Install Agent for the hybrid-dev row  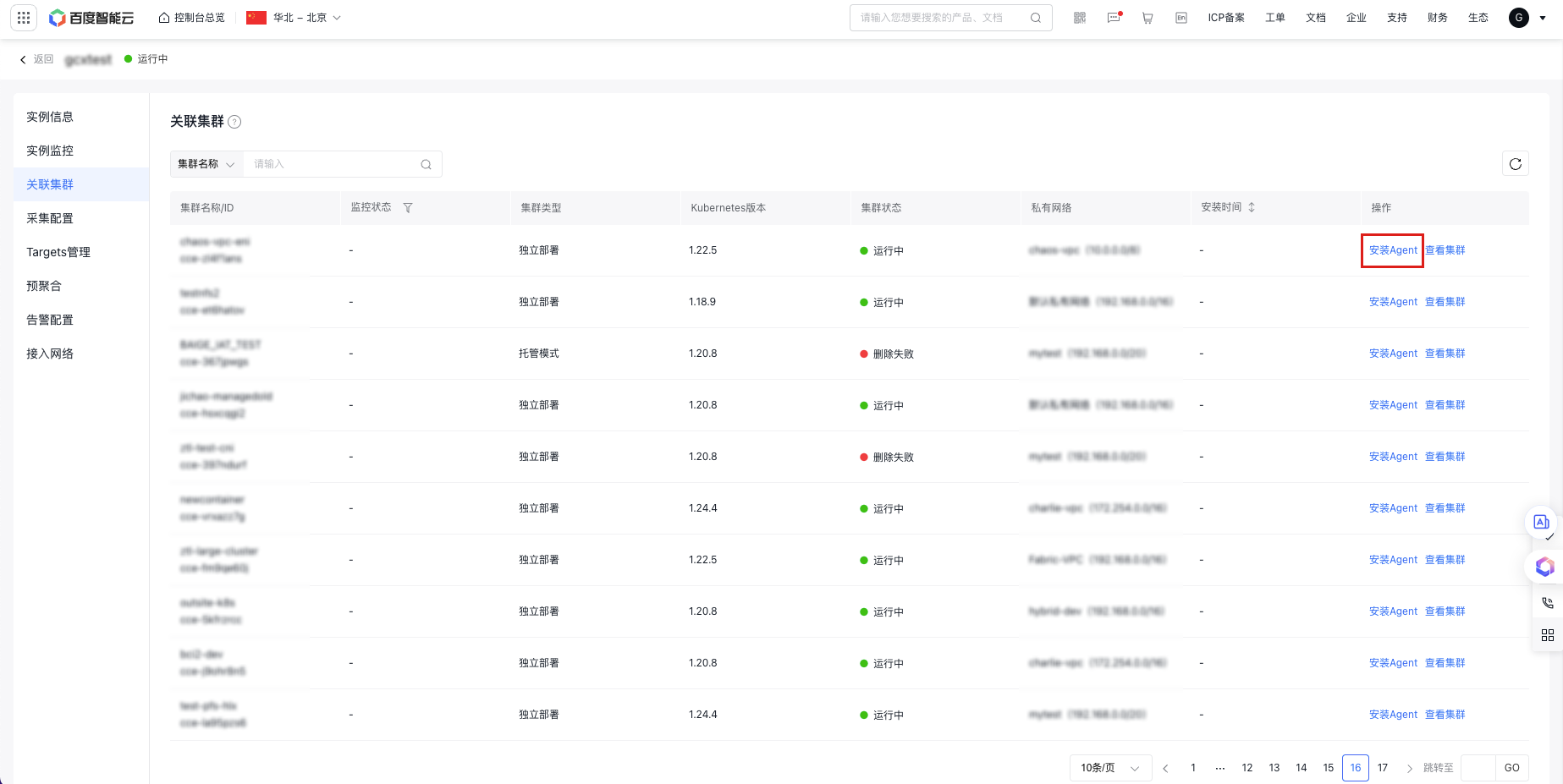(x=1393, y=611)
